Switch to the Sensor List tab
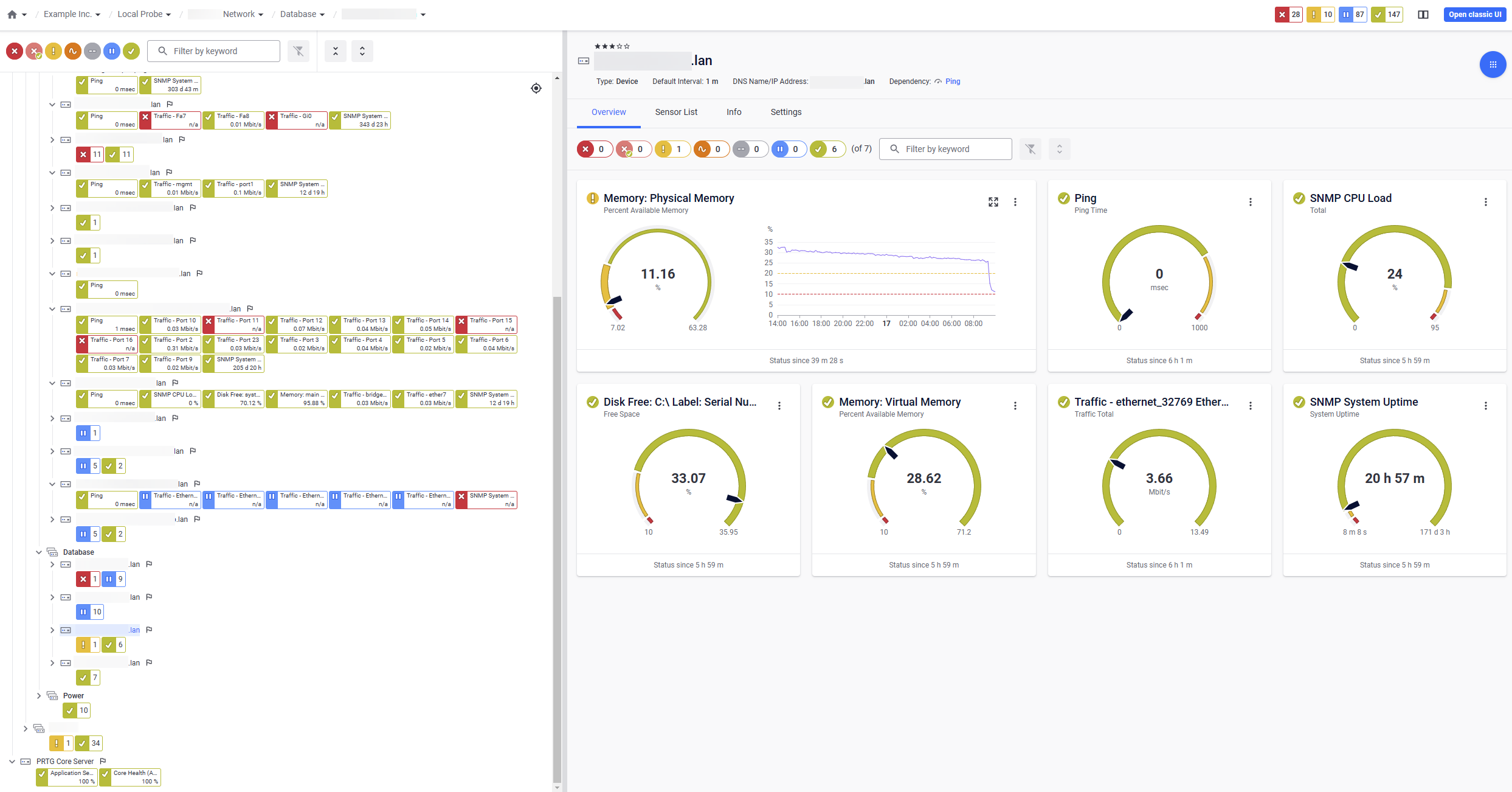Viewport: 1512px width, 792px height. (676, 112)
